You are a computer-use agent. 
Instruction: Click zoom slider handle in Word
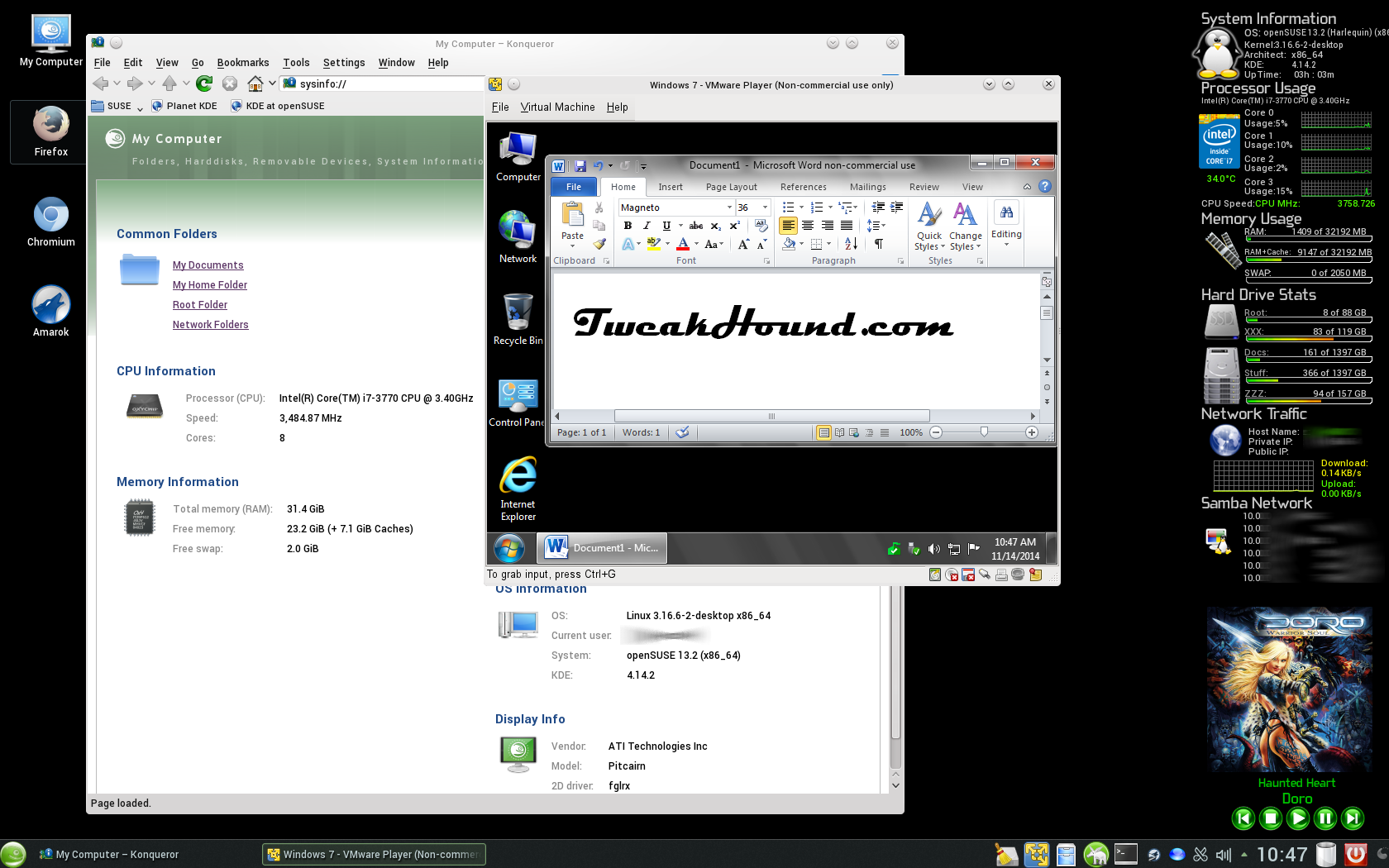[984, 432]
